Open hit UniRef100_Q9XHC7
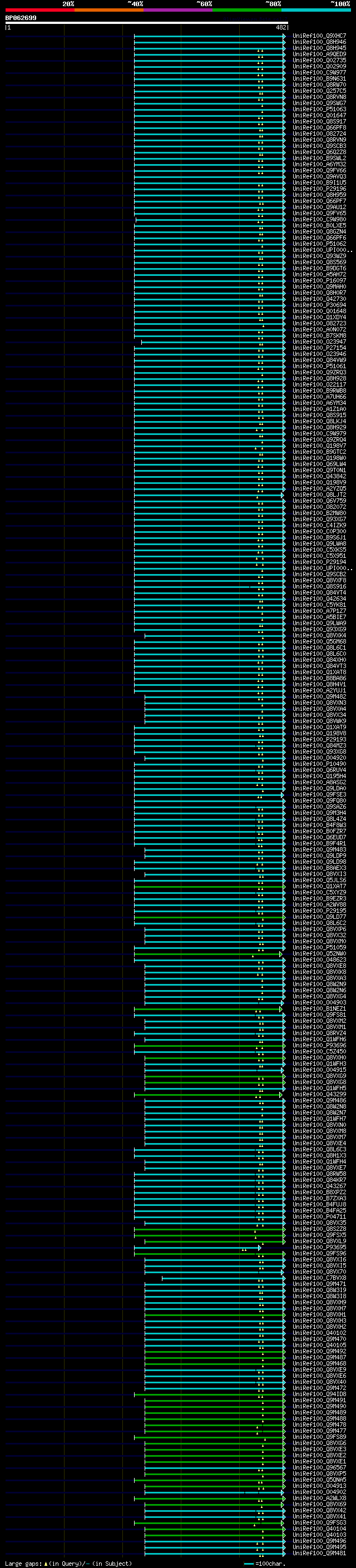The image size is (356, 1568). (319, 37)
